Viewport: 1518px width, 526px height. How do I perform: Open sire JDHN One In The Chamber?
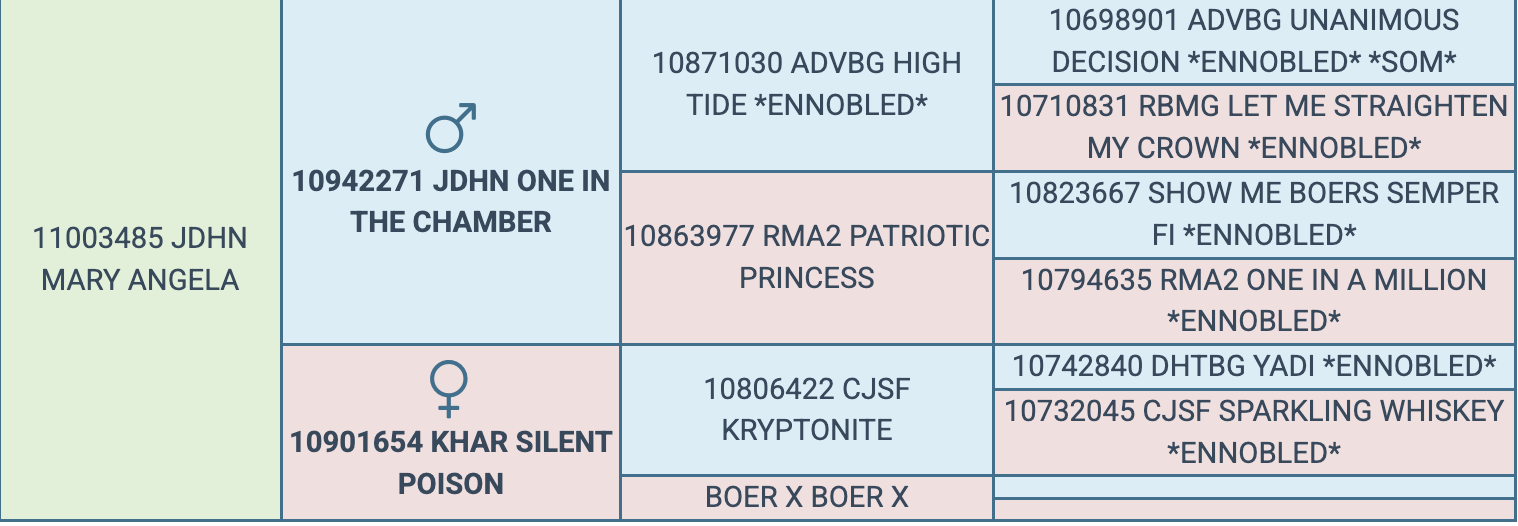point(450,201)
